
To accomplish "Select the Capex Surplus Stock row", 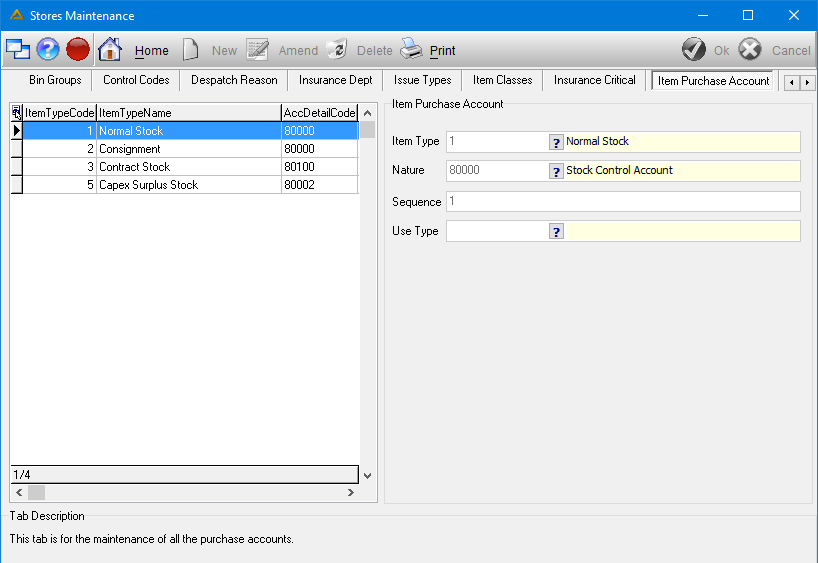I will [185, 185].
